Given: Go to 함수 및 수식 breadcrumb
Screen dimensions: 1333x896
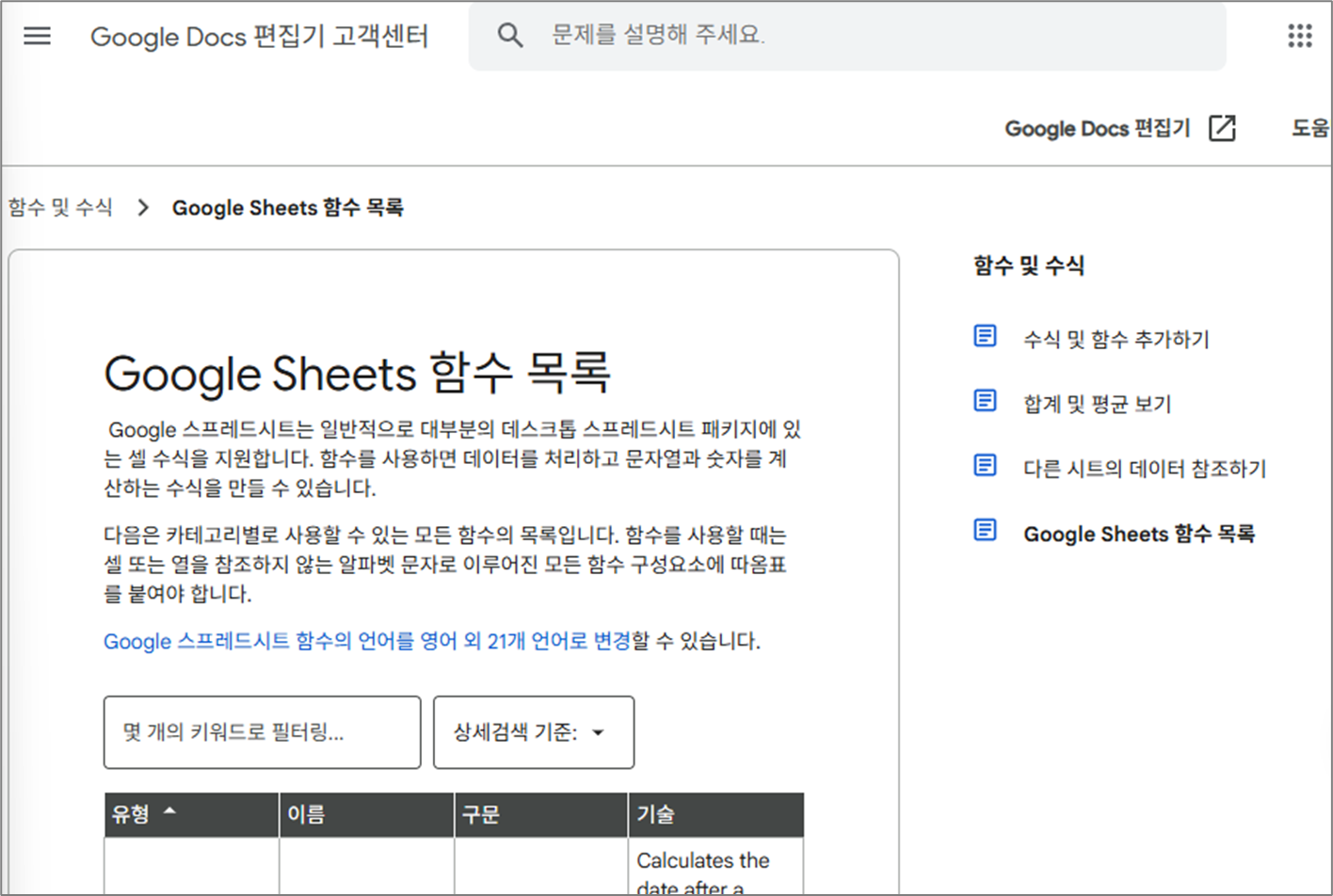Looking at the screenshot, I should pyautogui.click(x=61, y=207).
